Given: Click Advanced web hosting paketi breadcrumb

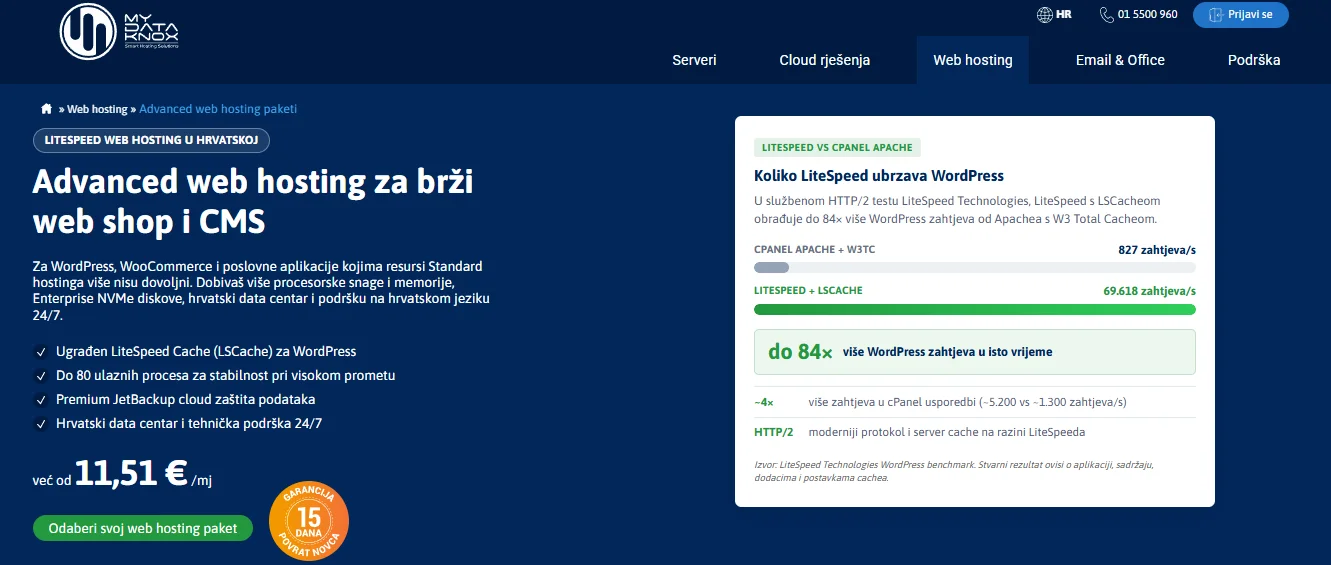Looking at the screenshot, I should 218,109.
